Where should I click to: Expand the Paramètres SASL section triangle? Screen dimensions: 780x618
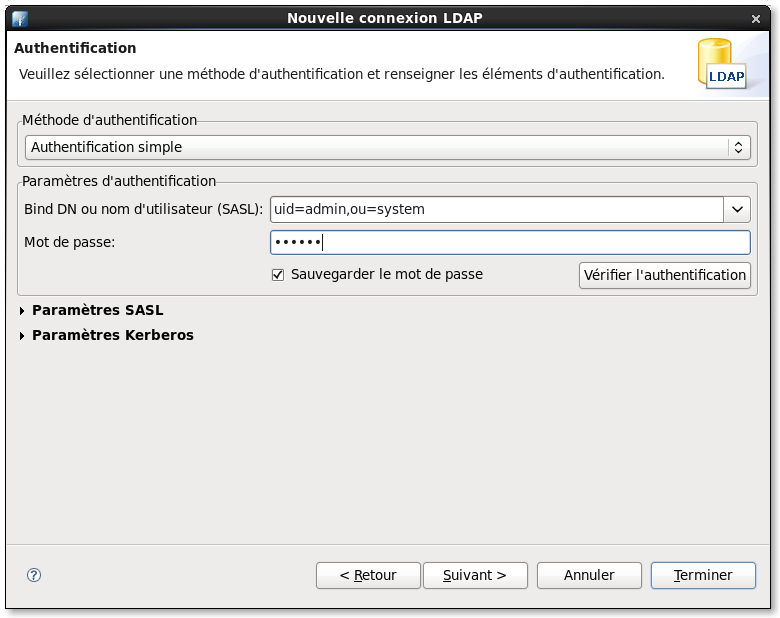[x=23, y=311]
